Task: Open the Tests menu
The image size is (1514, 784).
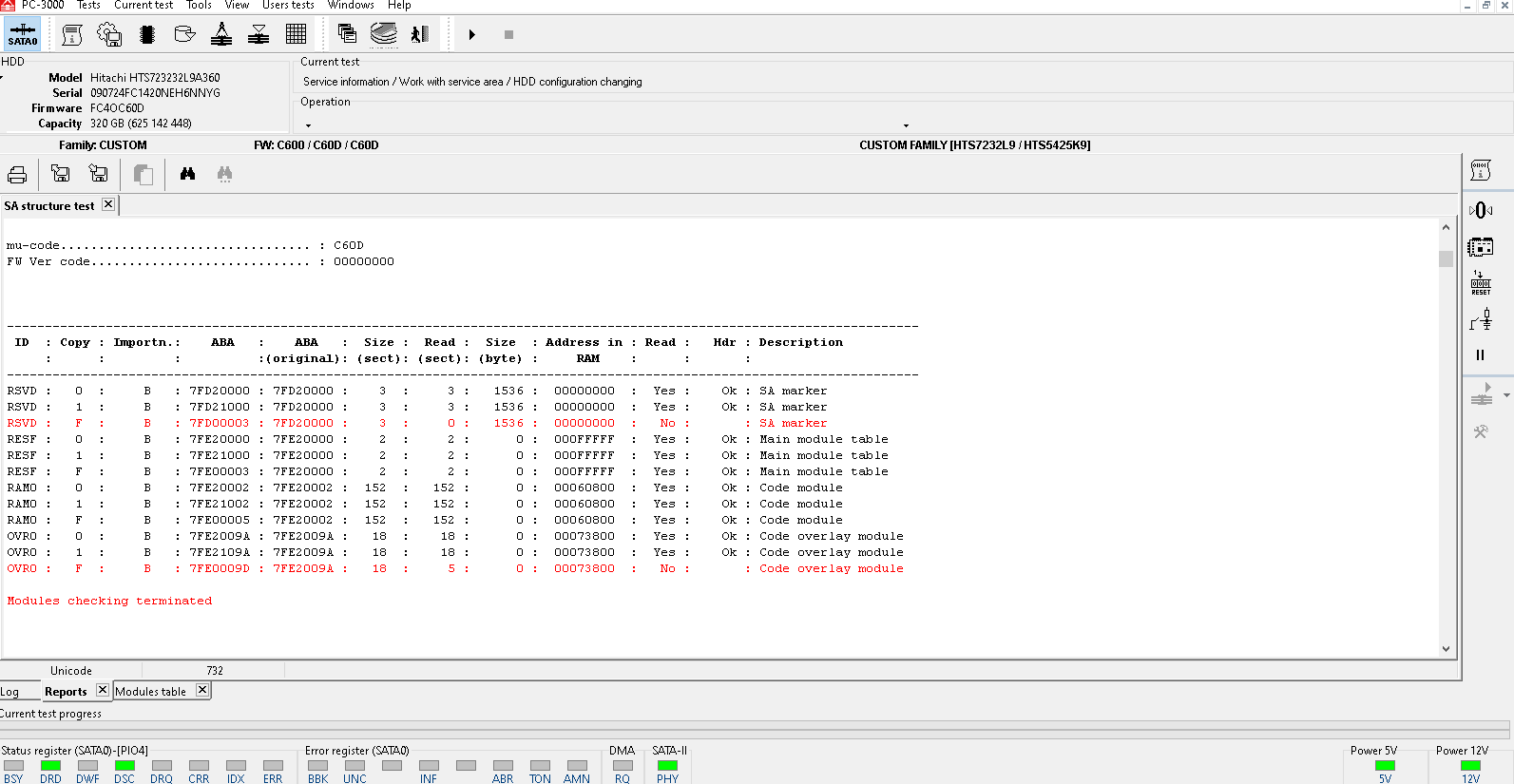Action: 88,6
